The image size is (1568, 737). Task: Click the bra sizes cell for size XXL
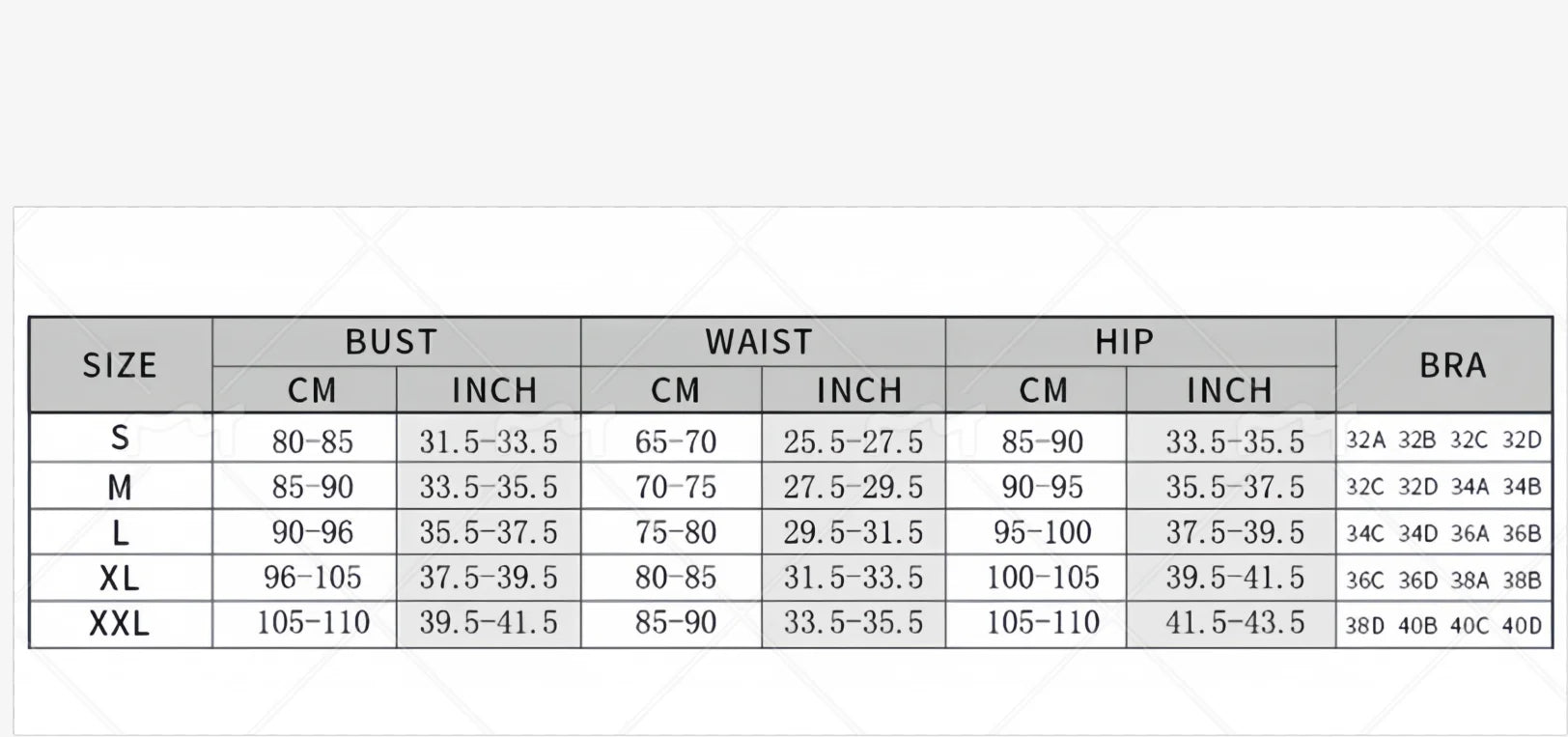(1443, 625)
